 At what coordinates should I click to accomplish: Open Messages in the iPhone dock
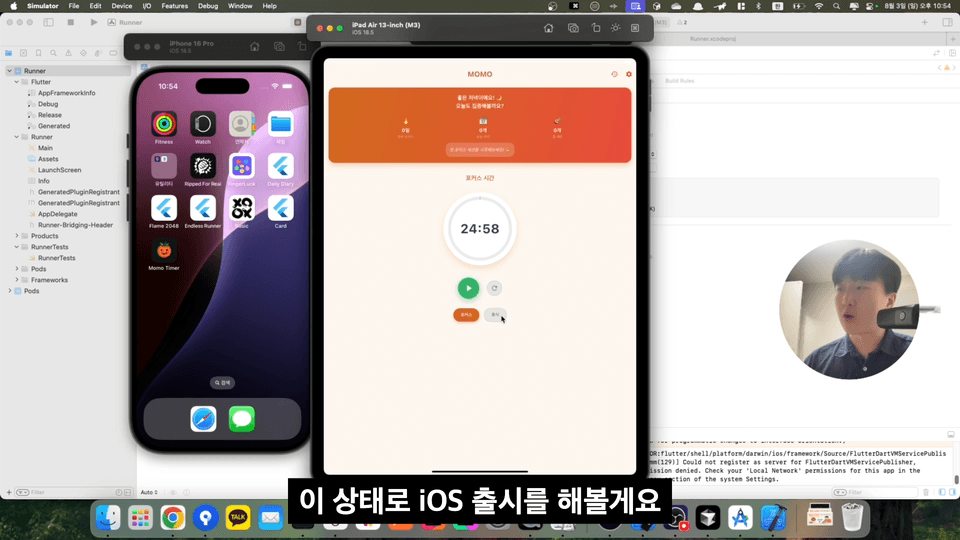(242, 419)
